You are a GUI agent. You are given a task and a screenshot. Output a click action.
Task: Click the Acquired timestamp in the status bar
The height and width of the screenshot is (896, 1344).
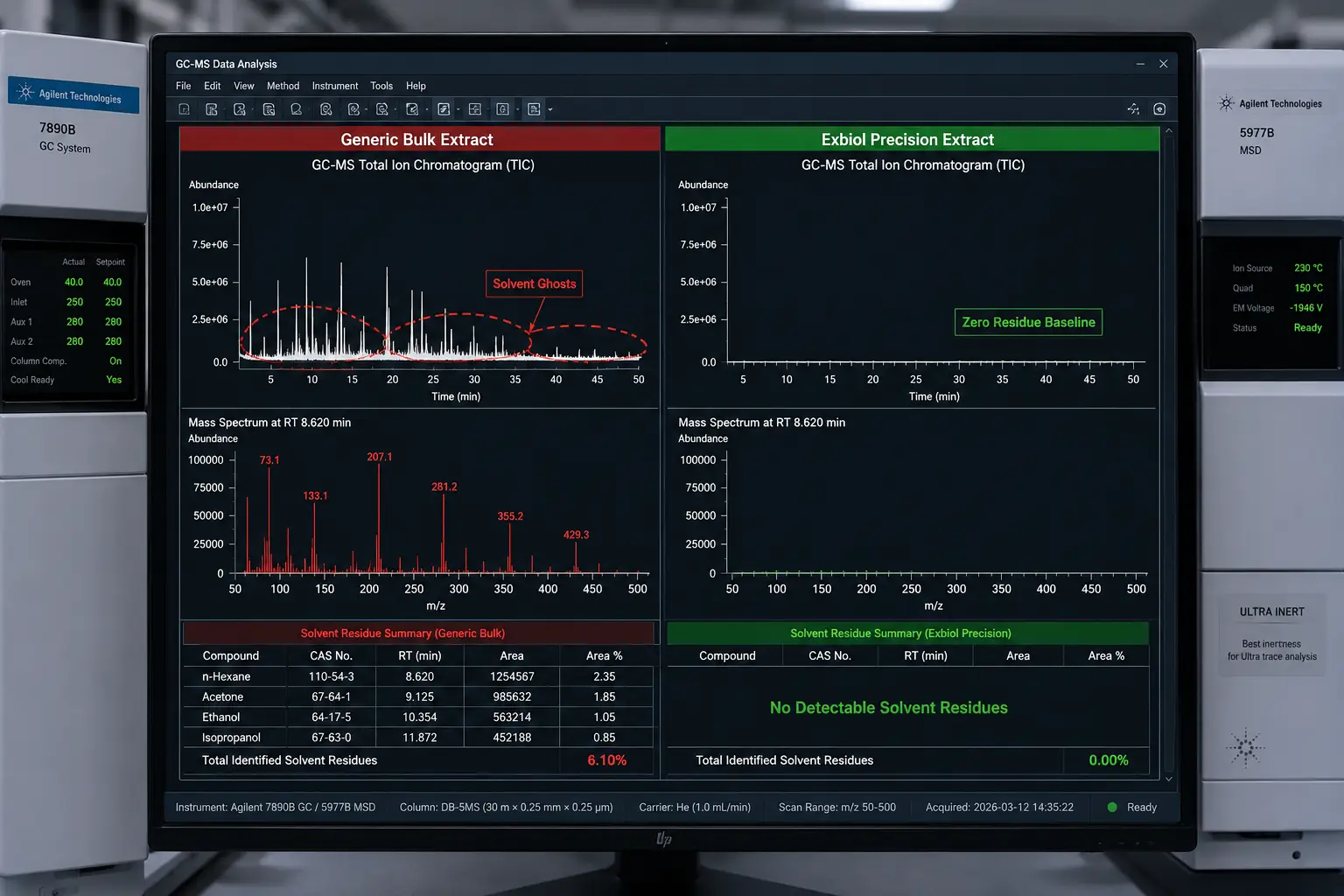999,808
